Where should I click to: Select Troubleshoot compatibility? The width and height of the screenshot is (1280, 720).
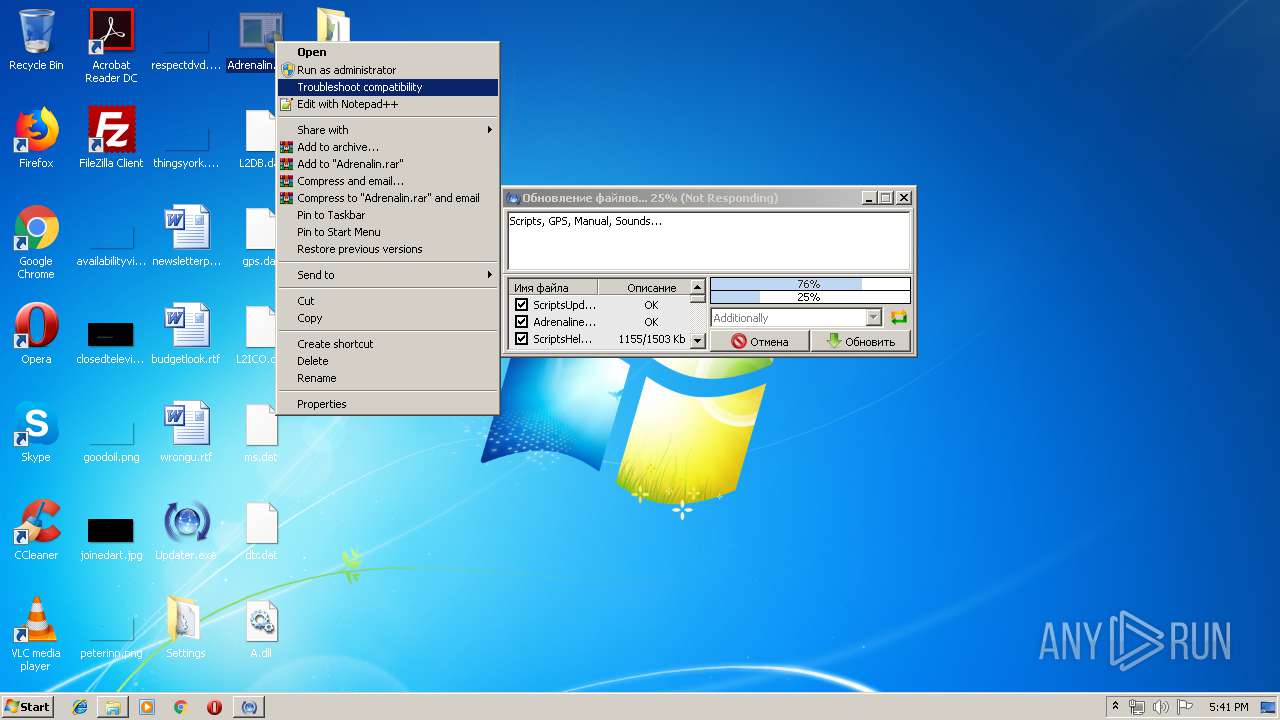point(388,87)
